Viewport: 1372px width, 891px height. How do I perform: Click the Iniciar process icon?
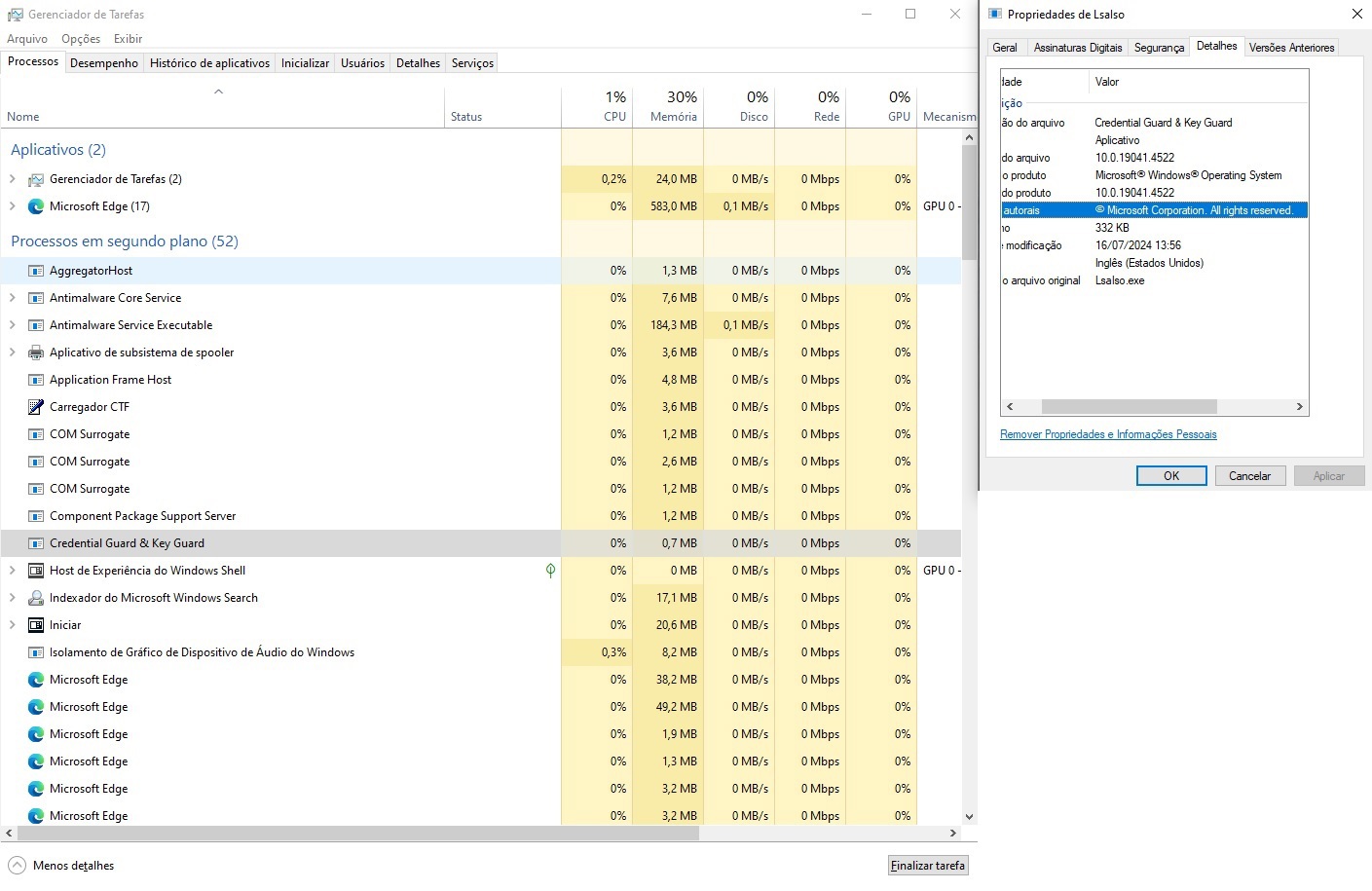36,625
